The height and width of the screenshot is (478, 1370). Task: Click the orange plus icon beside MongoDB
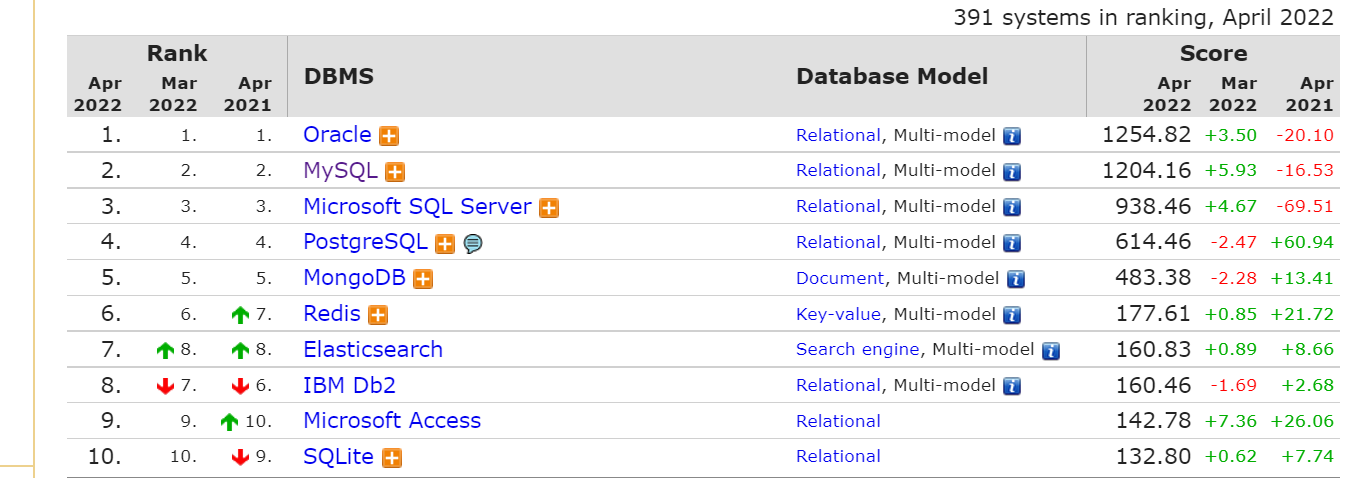click(423, 279)
